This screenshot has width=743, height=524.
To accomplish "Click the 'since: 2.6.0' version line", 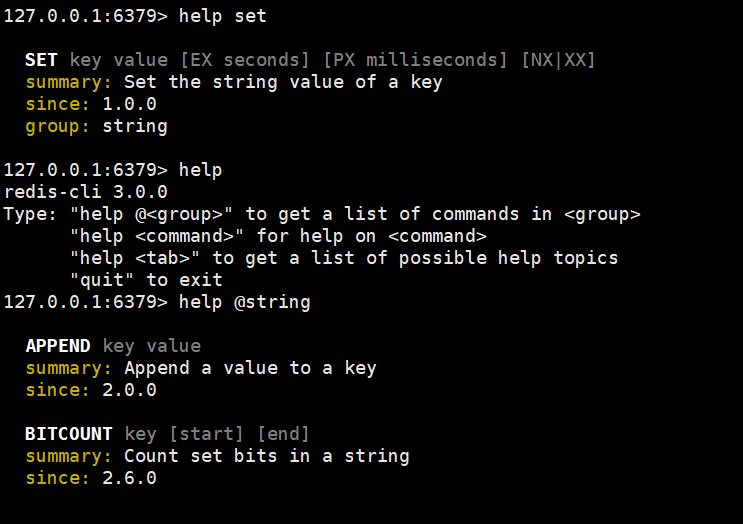I will 91,478.
